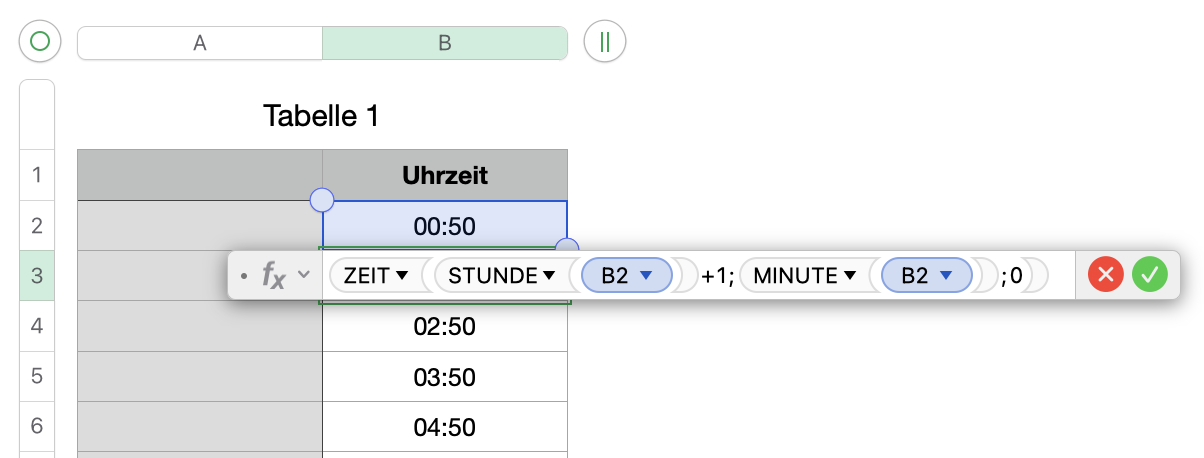Select column B header
The width and height of the screenshot is (1204, 458).
click(x=445, y=43)
